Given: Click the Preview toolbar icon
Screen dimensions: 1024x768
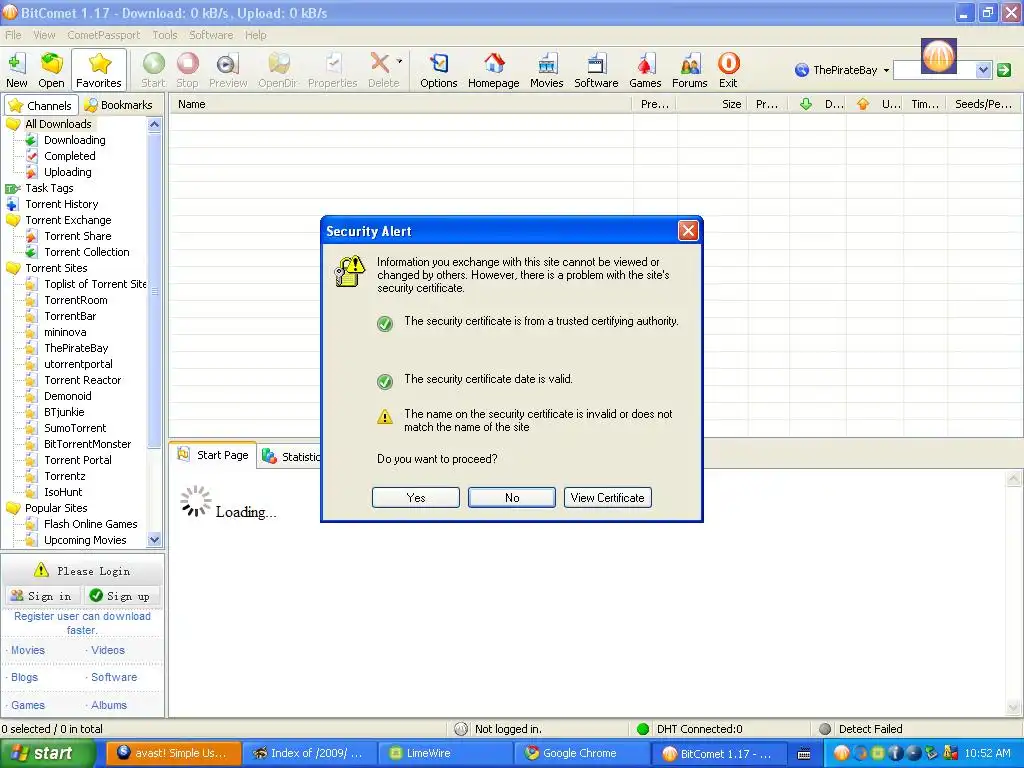Looking at the screenshot, I should (x=228, y=70).
